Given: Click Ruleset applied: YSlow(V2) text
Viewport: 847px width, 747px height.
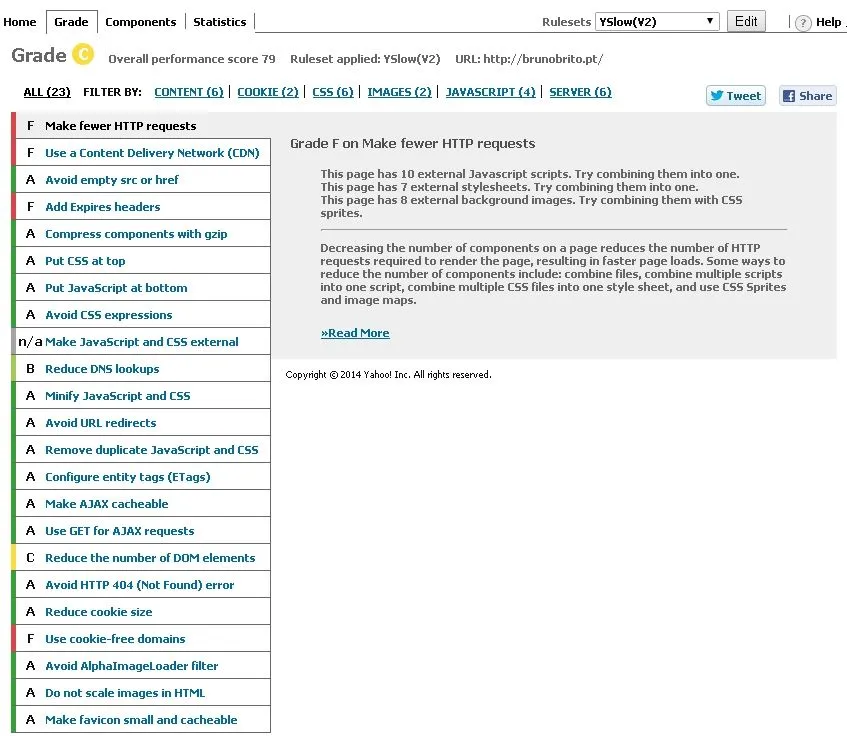Looking at the screenshot, I should pos(365,59).
